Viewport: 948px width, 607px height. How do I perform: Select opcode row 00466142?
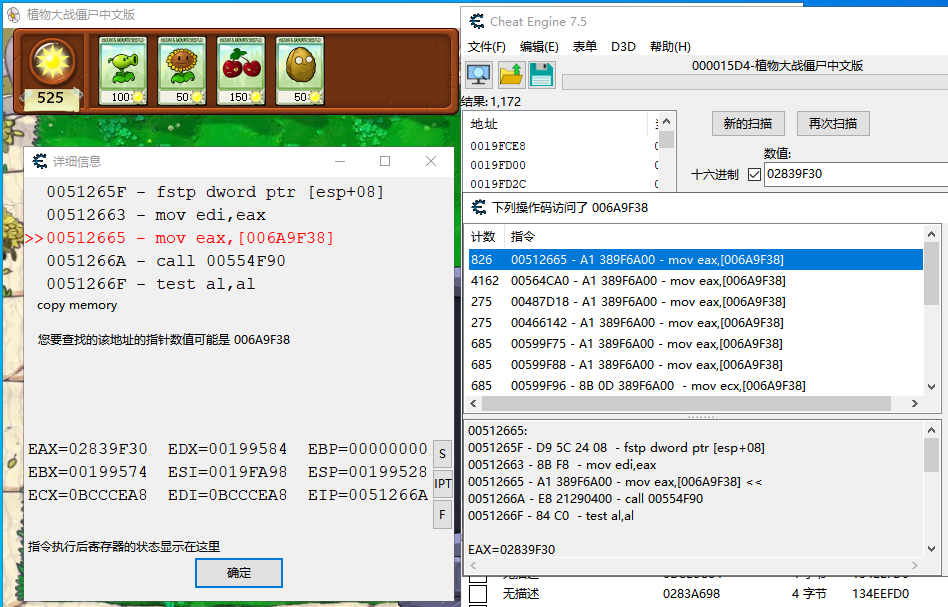tap(695, 323)
